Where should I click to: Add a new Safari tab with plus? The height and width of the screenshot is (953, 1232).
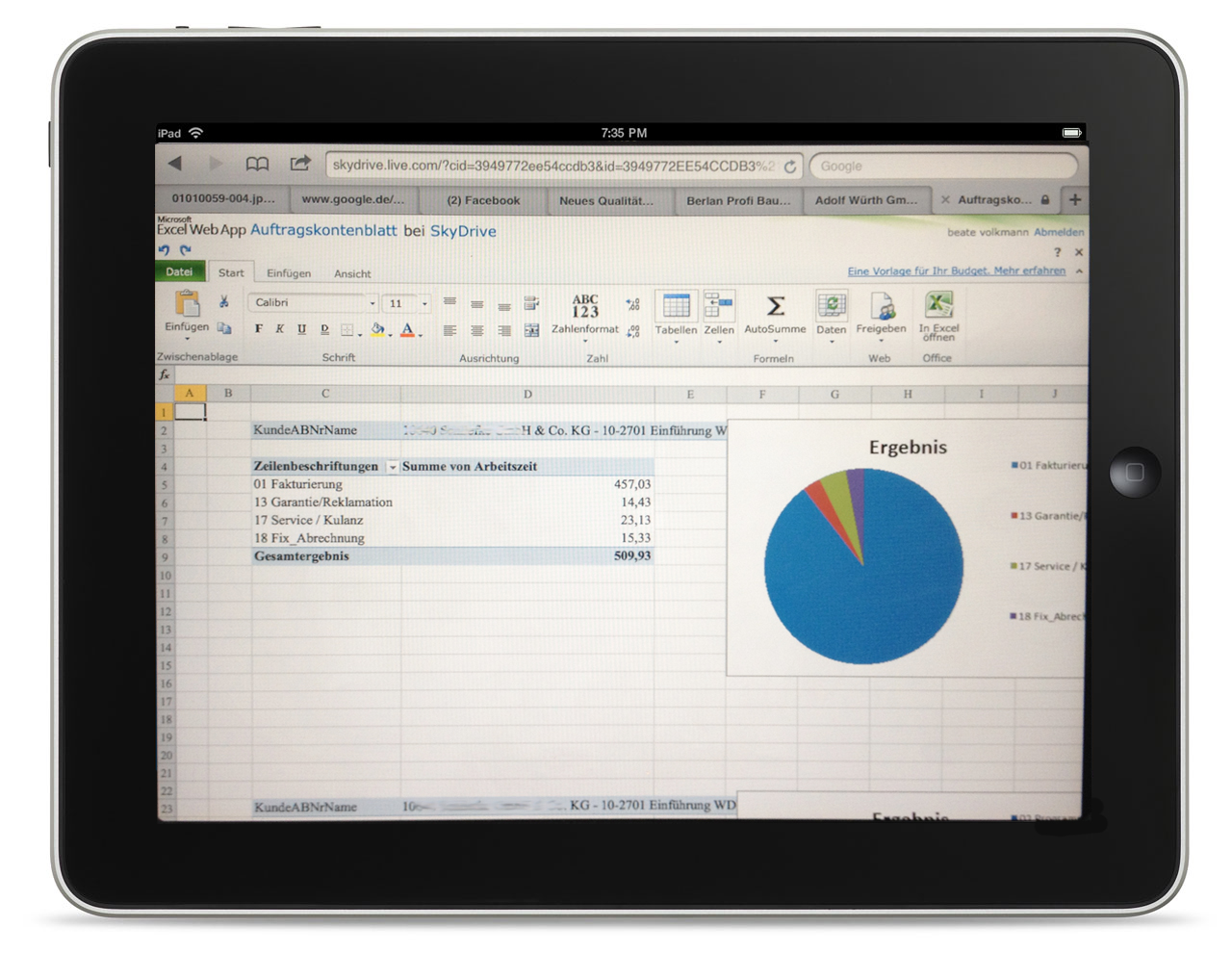tap(1075, 199)
